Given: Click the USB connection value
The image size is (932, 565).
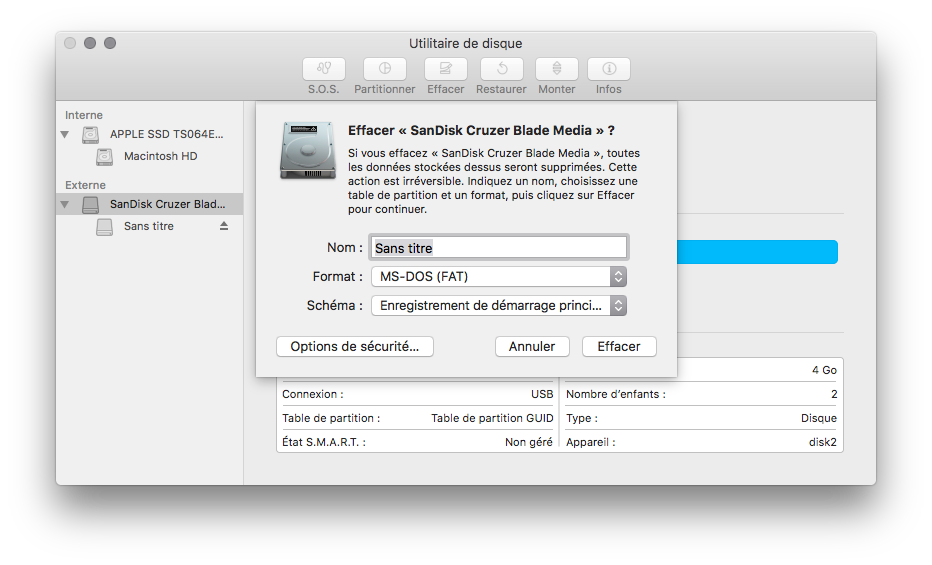Looking at the screenshot, I should pos(542,394).
